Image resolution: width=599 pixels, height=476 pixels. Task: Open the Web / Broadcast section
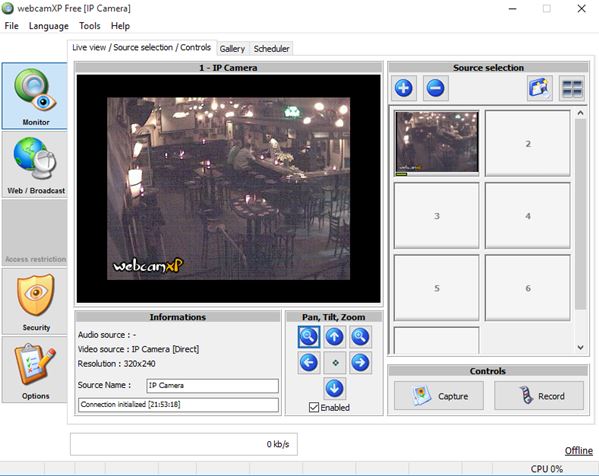coord(35,165)
